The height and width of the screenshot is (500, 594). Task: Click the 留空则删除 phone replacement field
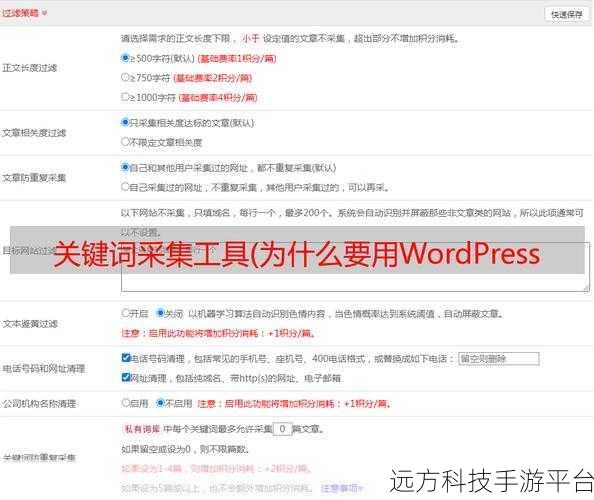(499, 358)
